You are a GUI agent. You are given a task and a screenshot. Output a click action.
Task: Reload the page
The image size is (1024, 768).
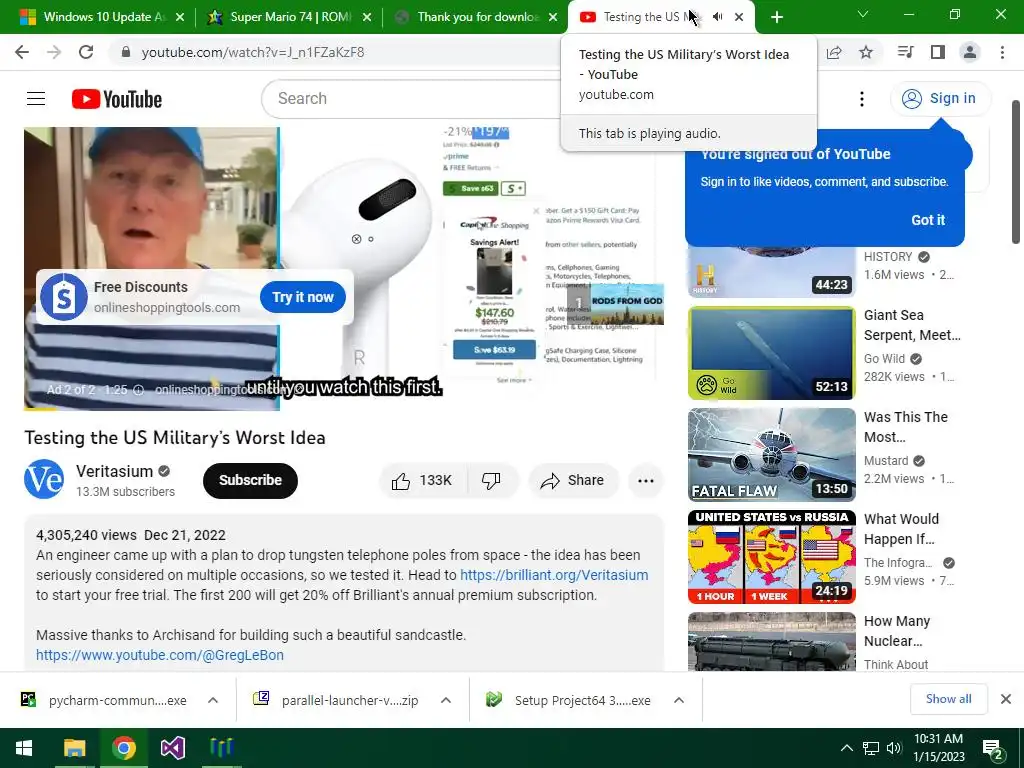pos(86,52)
